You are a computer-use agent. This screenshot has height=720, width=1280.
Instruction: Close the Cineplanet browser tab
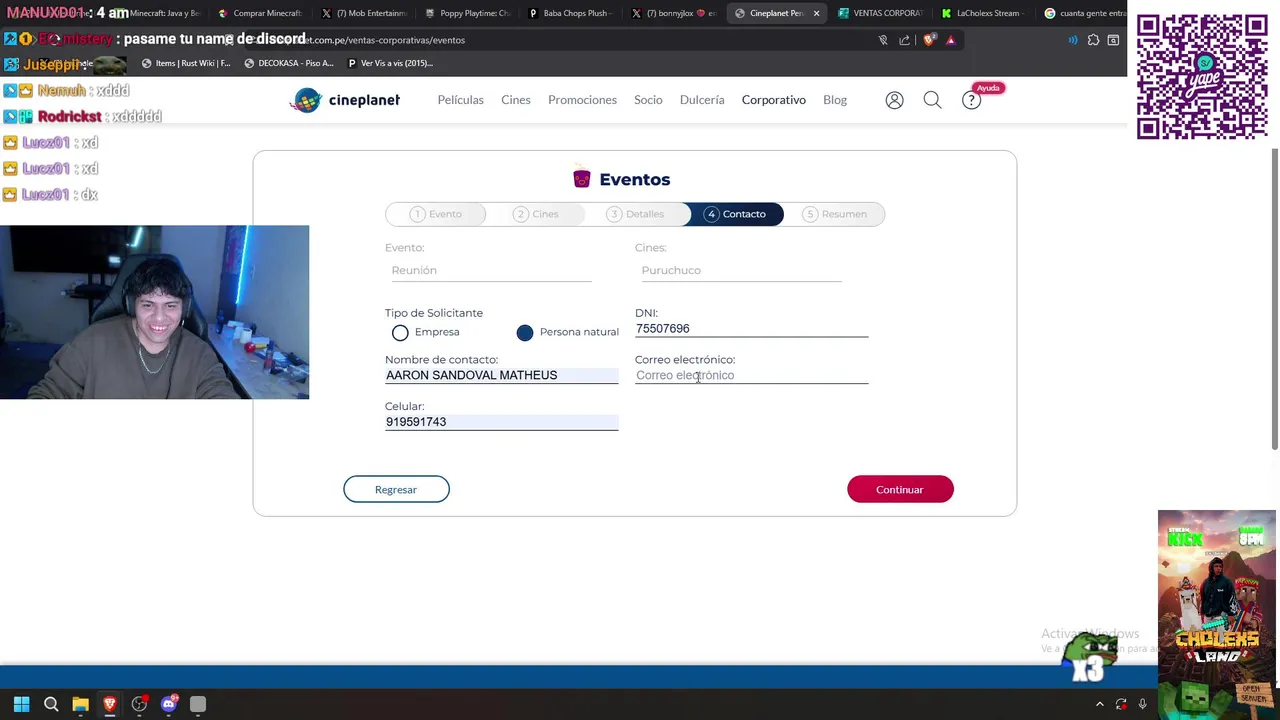pos(816,13)
